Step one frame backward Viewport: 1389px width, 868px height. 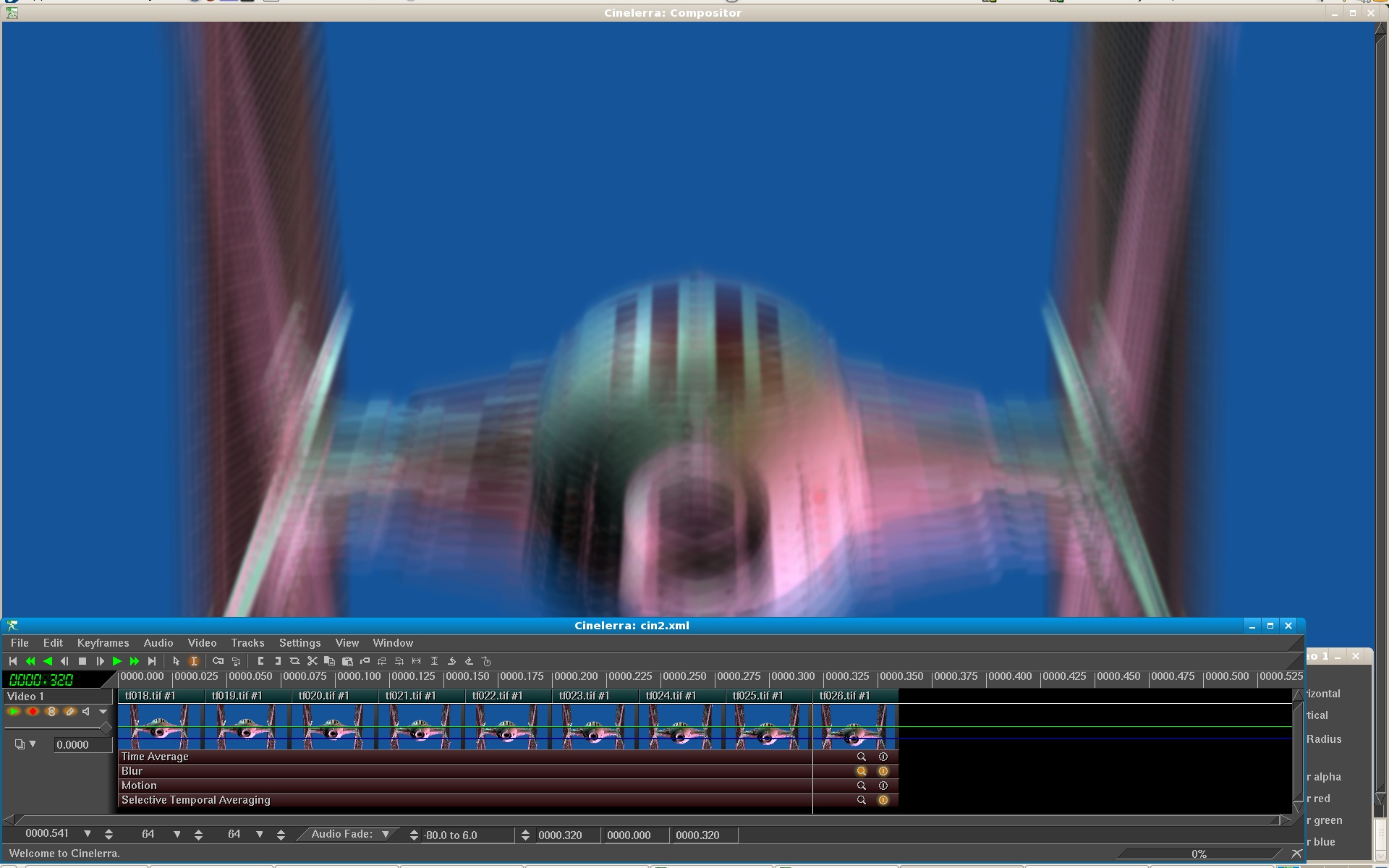point(65,661)
